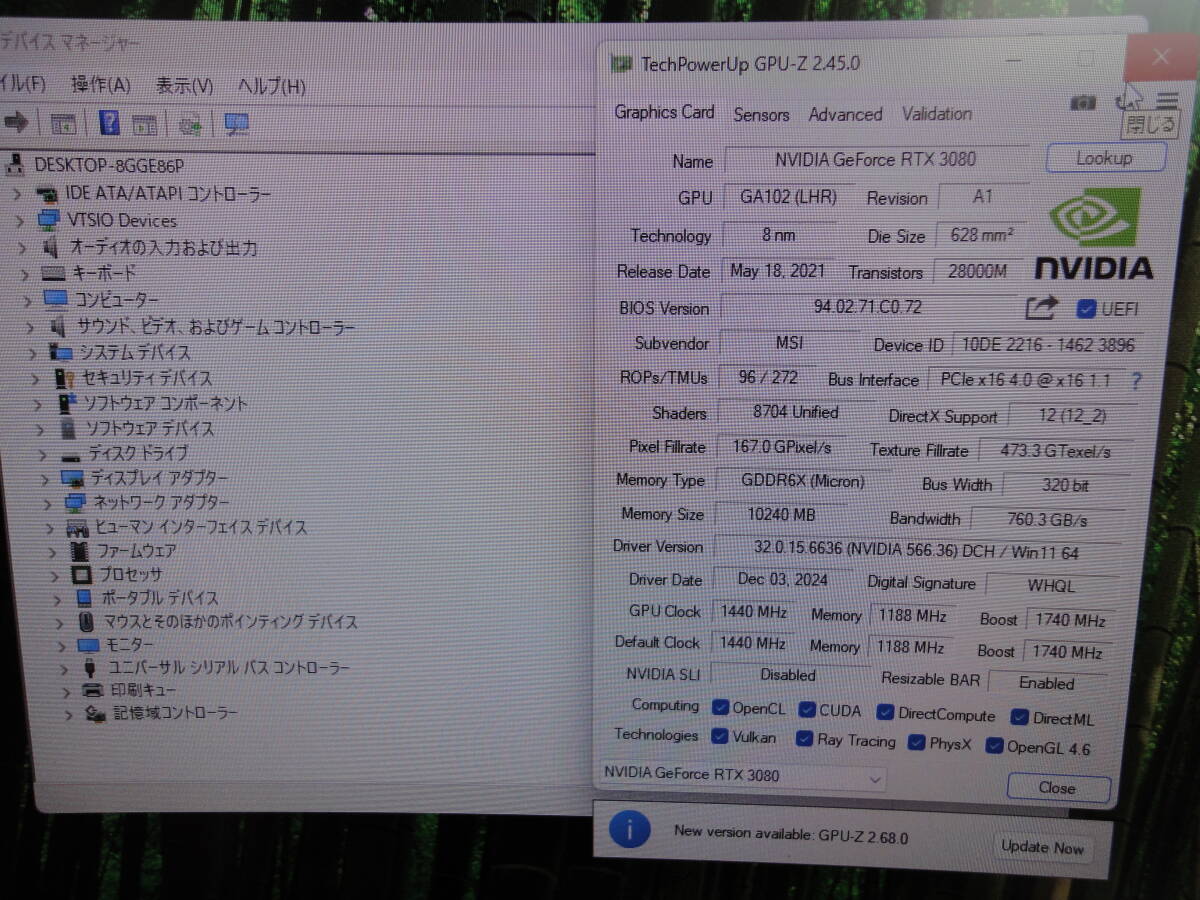Image resolution: width=1200 pixels, height=900 pixels.
Task: Select the ユニバーサル シリアル バス コントローラー item
Action: coord(229,668)
